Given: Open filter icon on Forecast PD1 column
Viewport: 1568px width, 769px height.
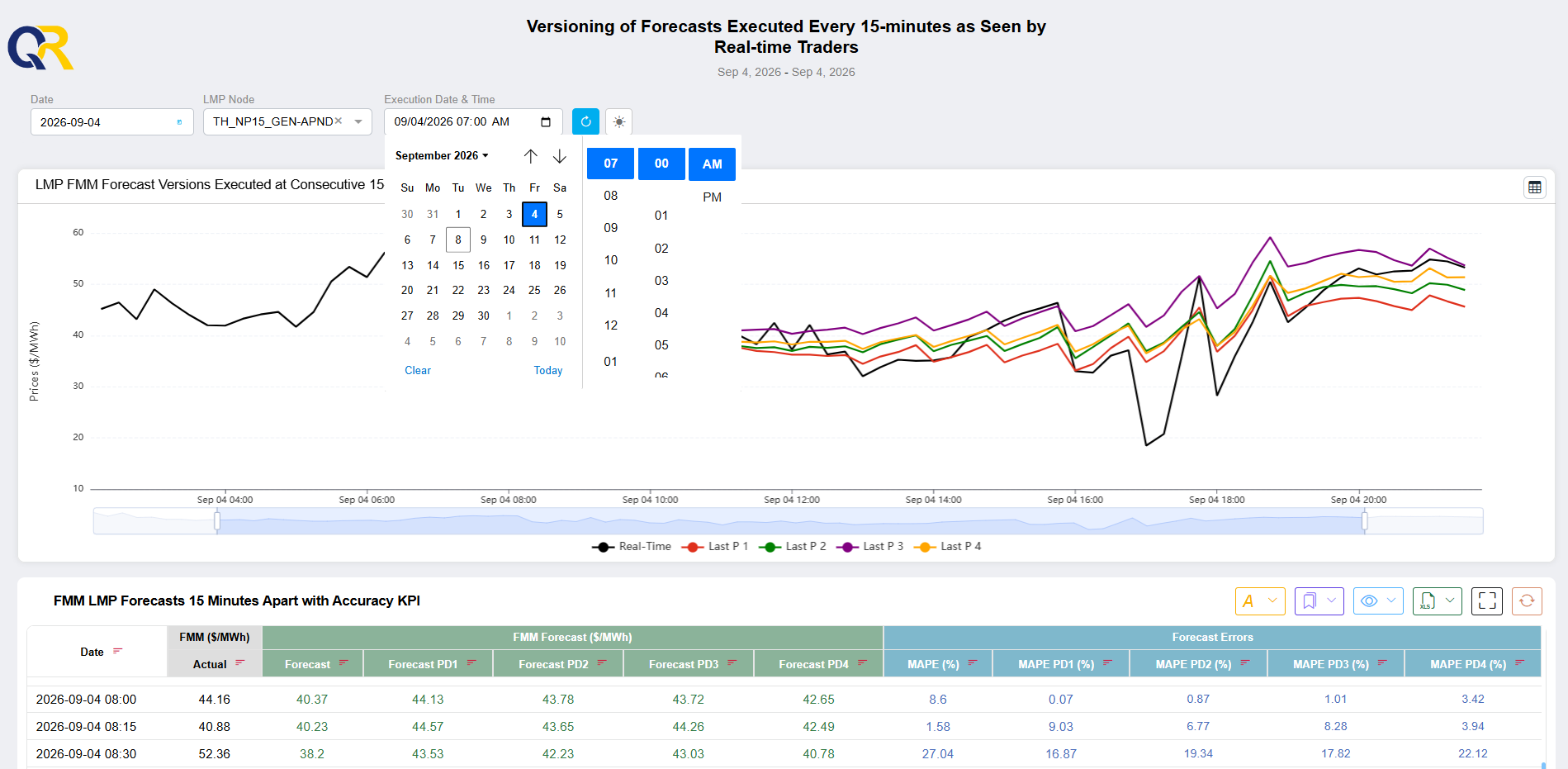Looking at the screenshot, I should click(x=471, y=663).
